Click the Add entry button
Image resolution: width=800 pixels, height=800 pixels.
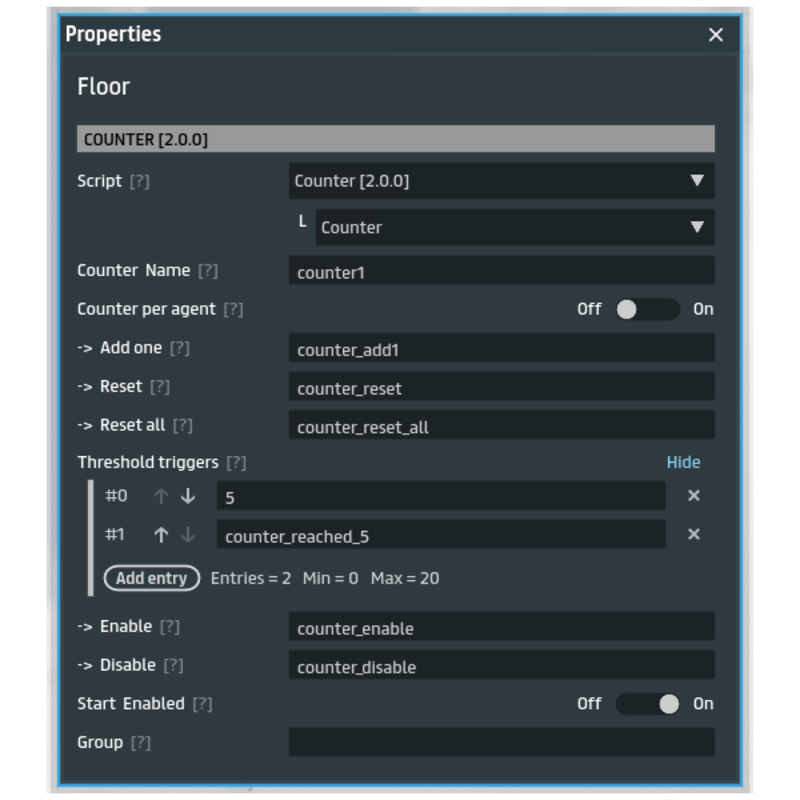[151, 578]
